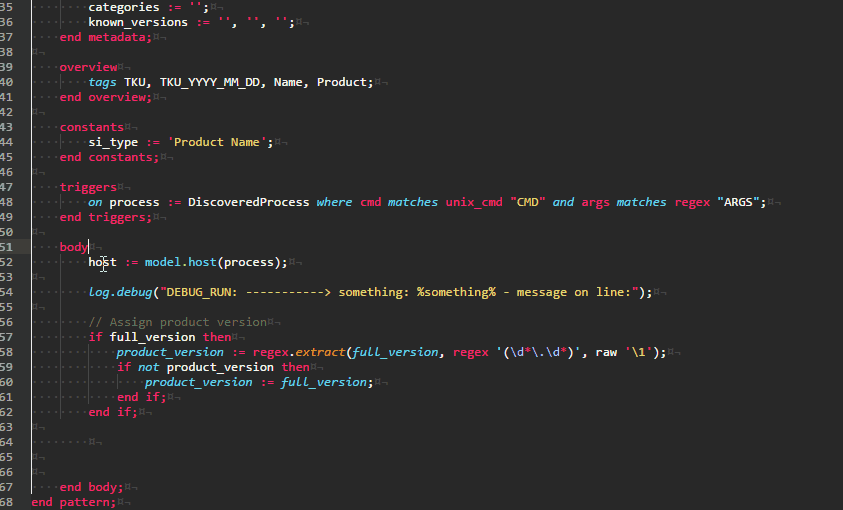Click the 'unix_cmd' keyword

[x=474, y=203]
